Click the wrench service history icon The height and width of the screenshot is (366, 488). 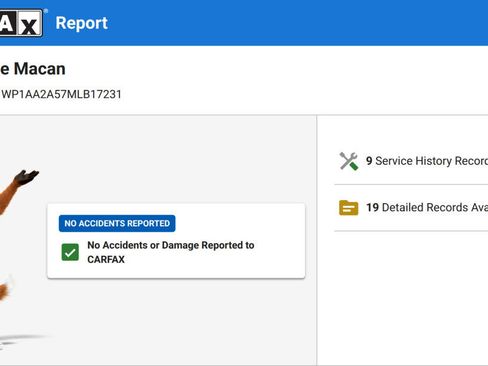click(x=349, y=161)
